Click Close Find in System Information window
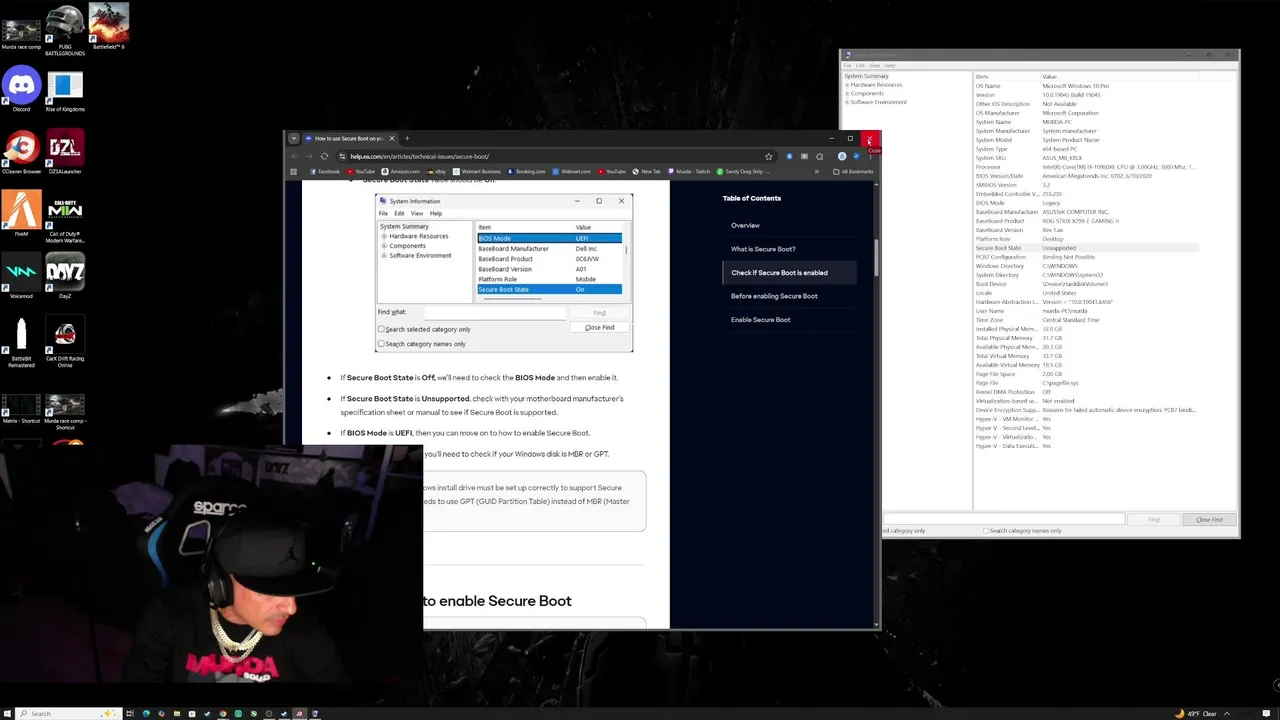Viewport: 1280px width, 720px height. (1209, 520)
